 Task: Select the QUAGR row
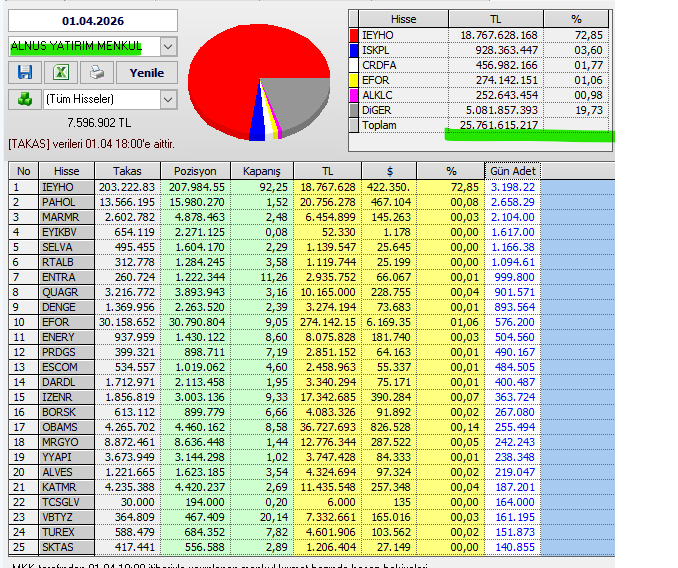pyautogui.click(x=311, y=292)
